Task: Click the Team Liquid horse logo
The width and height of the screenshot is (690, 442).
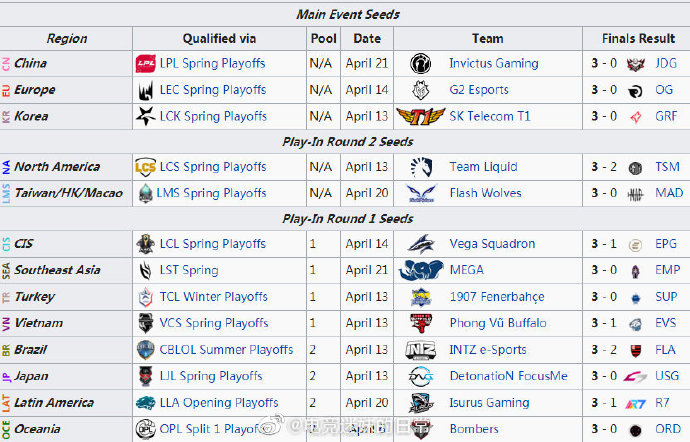Action: [422, 167]
